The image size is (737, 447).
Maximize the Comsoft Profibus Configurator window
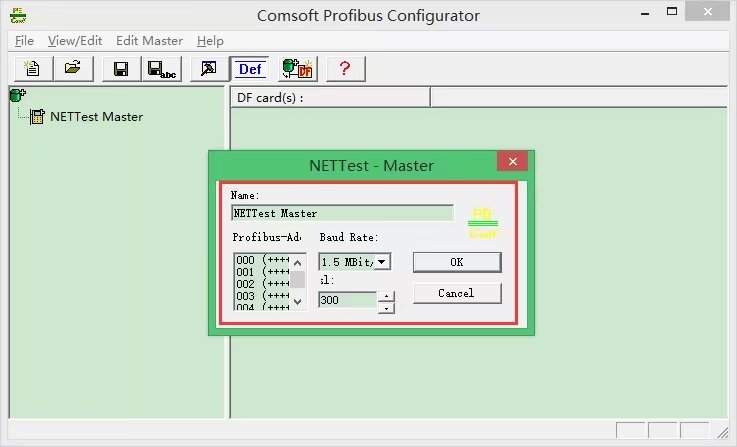(672, 12)
